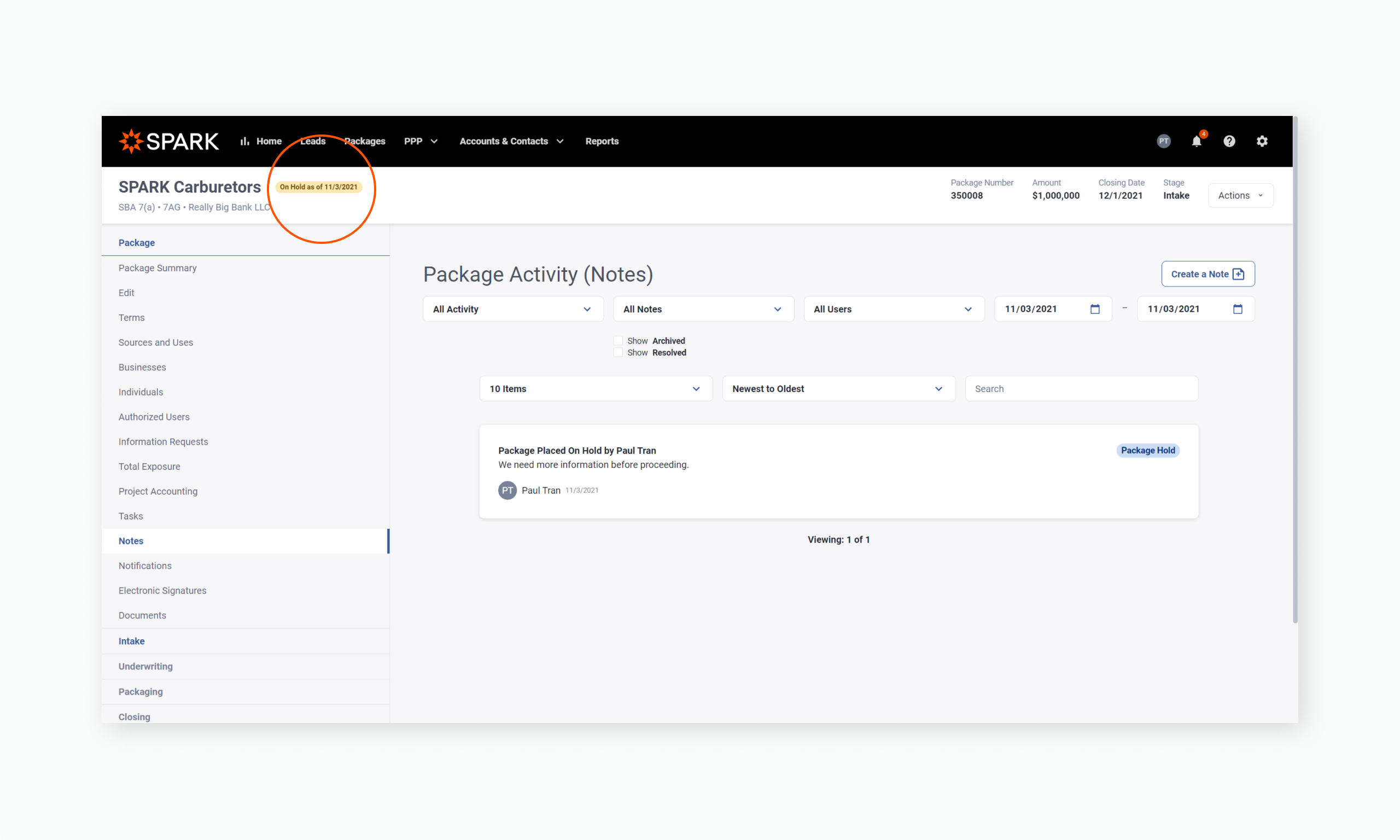1400x840 pixels.
Task: Expand the All Activity dropdown
Action: (x=512, y=309)
